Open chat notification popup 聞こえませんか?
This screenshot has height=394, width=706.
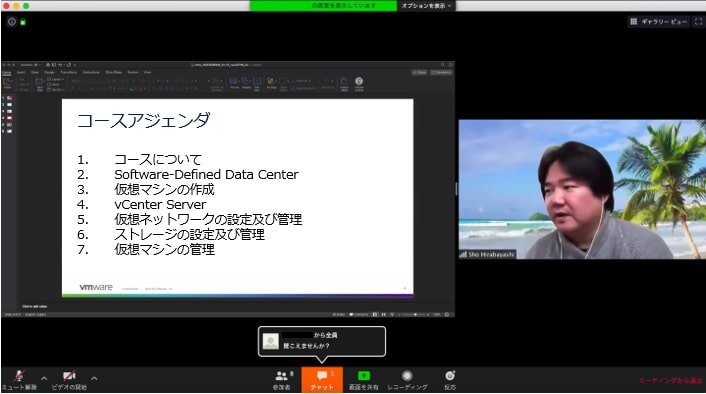pyautogui.click(x=322, y=341)
